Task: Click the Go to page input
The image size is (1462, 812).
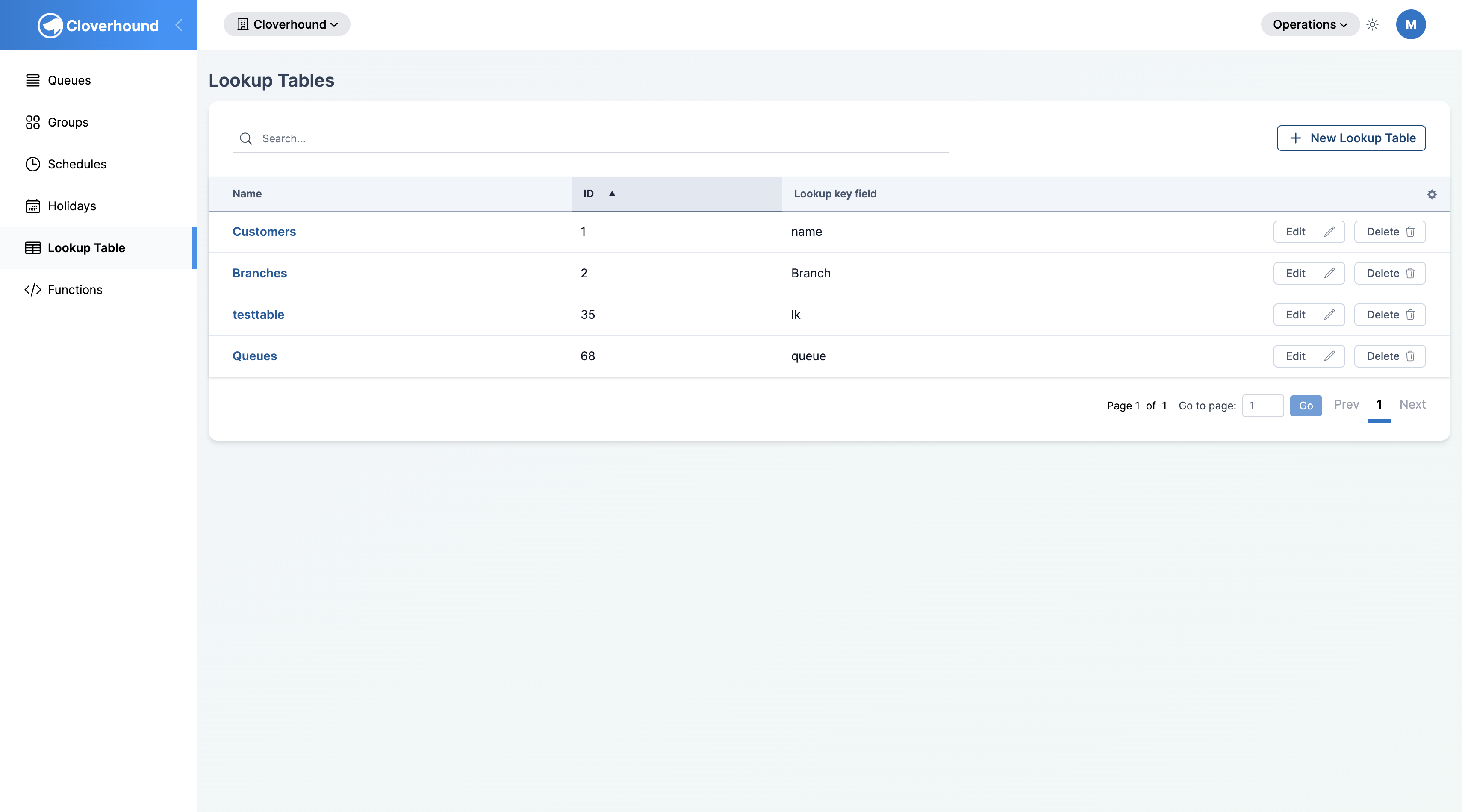Action: (1263, 406)
